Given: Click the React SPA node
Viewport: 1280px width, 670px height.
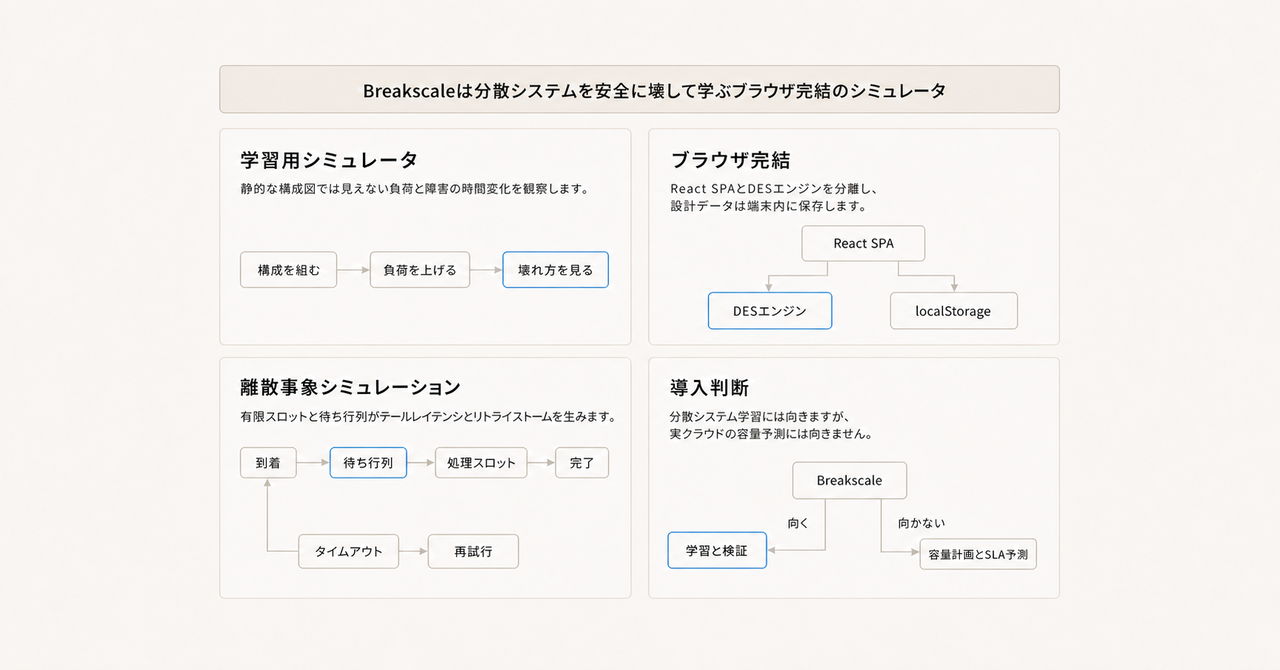Looking at the screenshot, I should pos(864,243).
